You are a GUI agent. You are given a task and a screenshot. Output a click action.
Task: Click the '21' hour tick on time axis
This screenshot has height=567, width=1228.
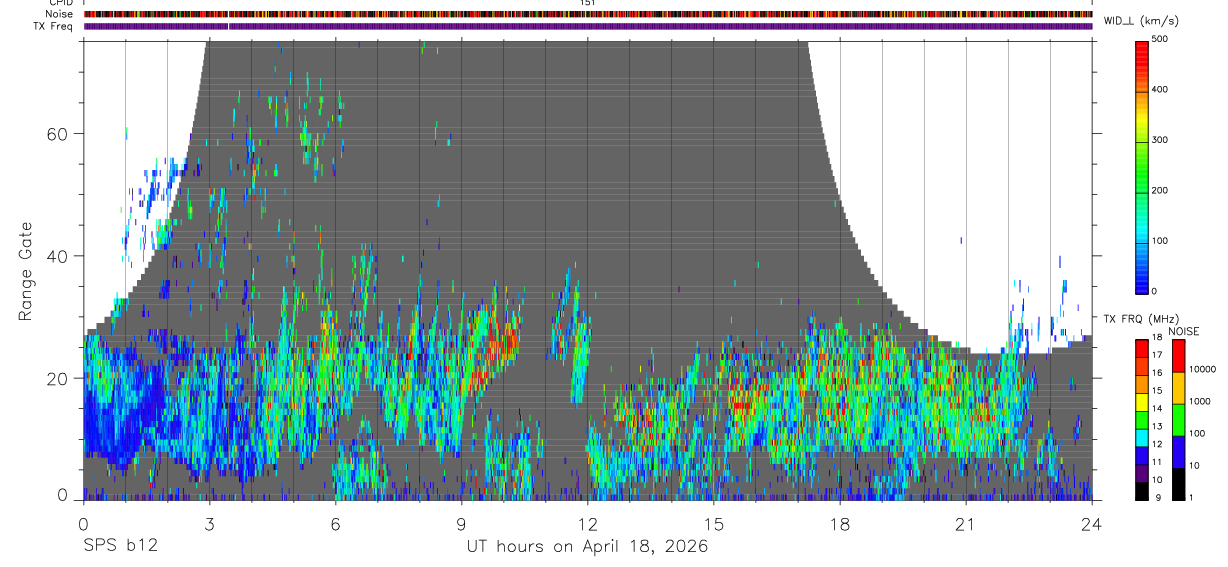click(x=966, y=523)
